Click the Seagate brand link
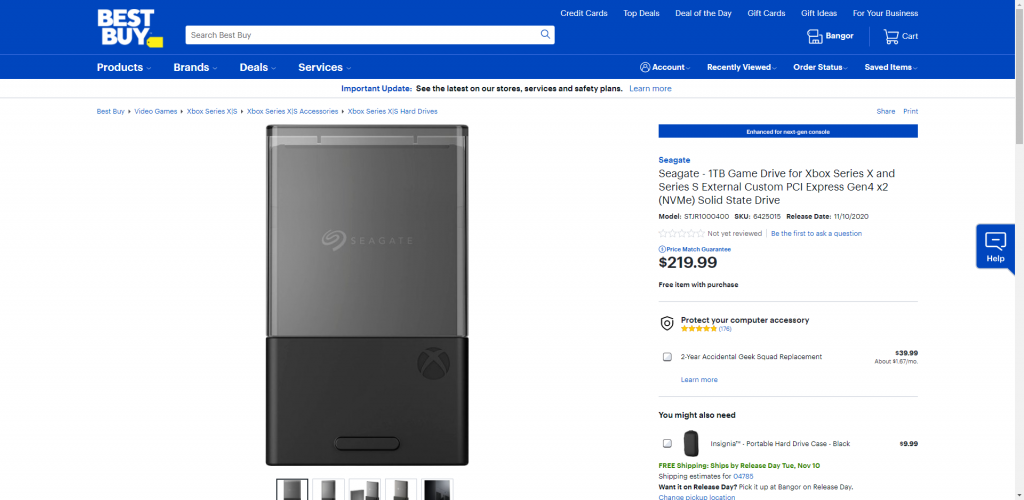 (674, 160)
